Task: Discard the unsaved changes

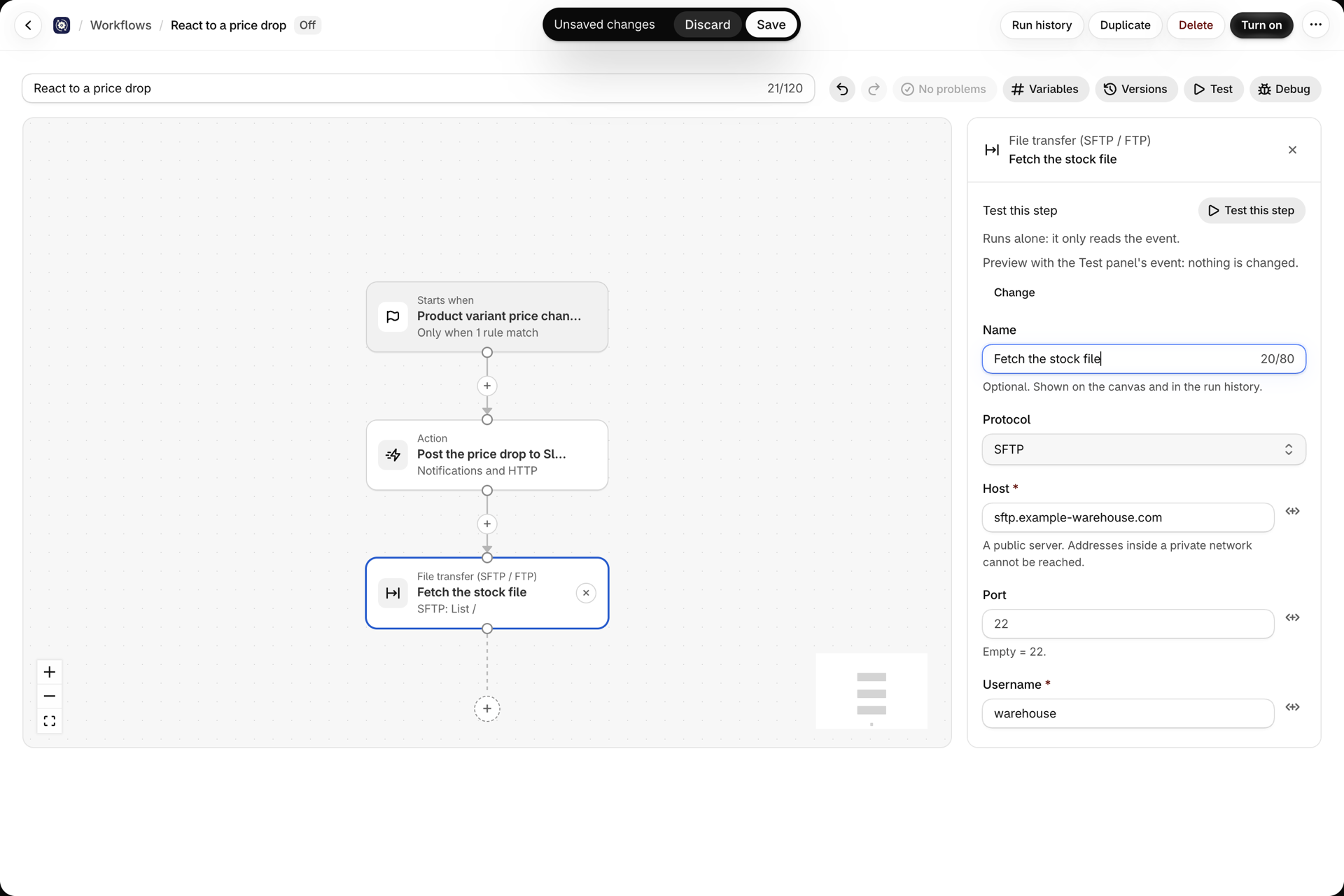Action: pyautogui.click(x=707, y=24)
